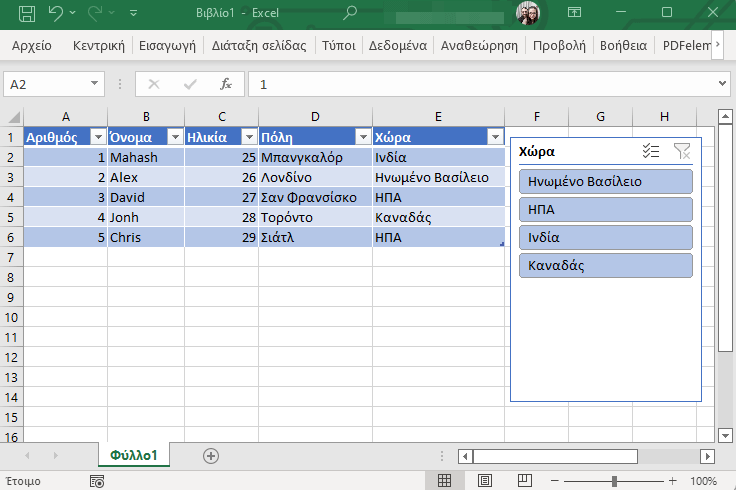Select the Ηνωμένο Βασίλειο slicer button

605,182
